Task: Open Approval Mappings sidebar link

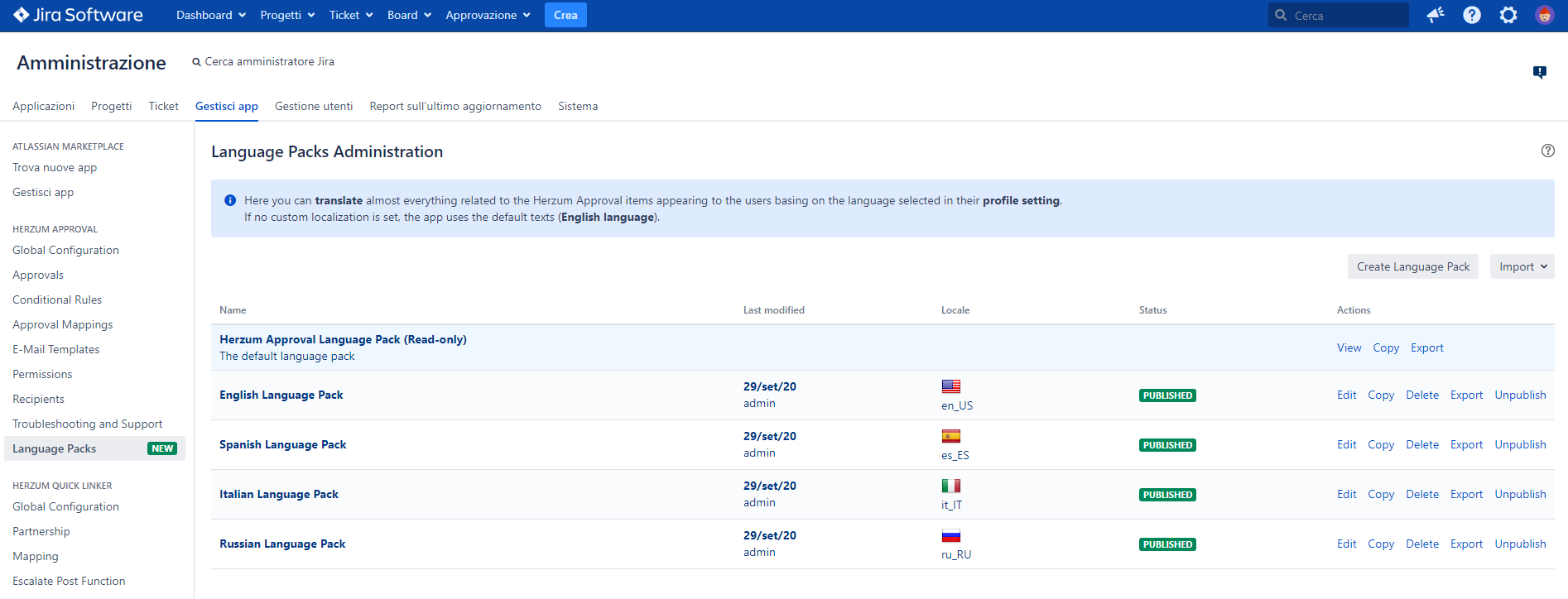Action: (63, 324)
